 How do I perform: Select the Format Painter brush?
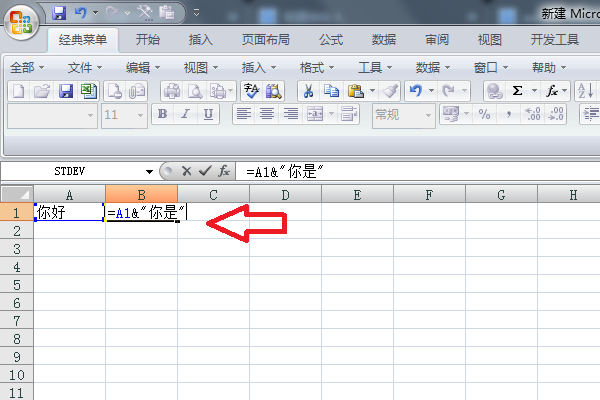[x=390, y=91]
